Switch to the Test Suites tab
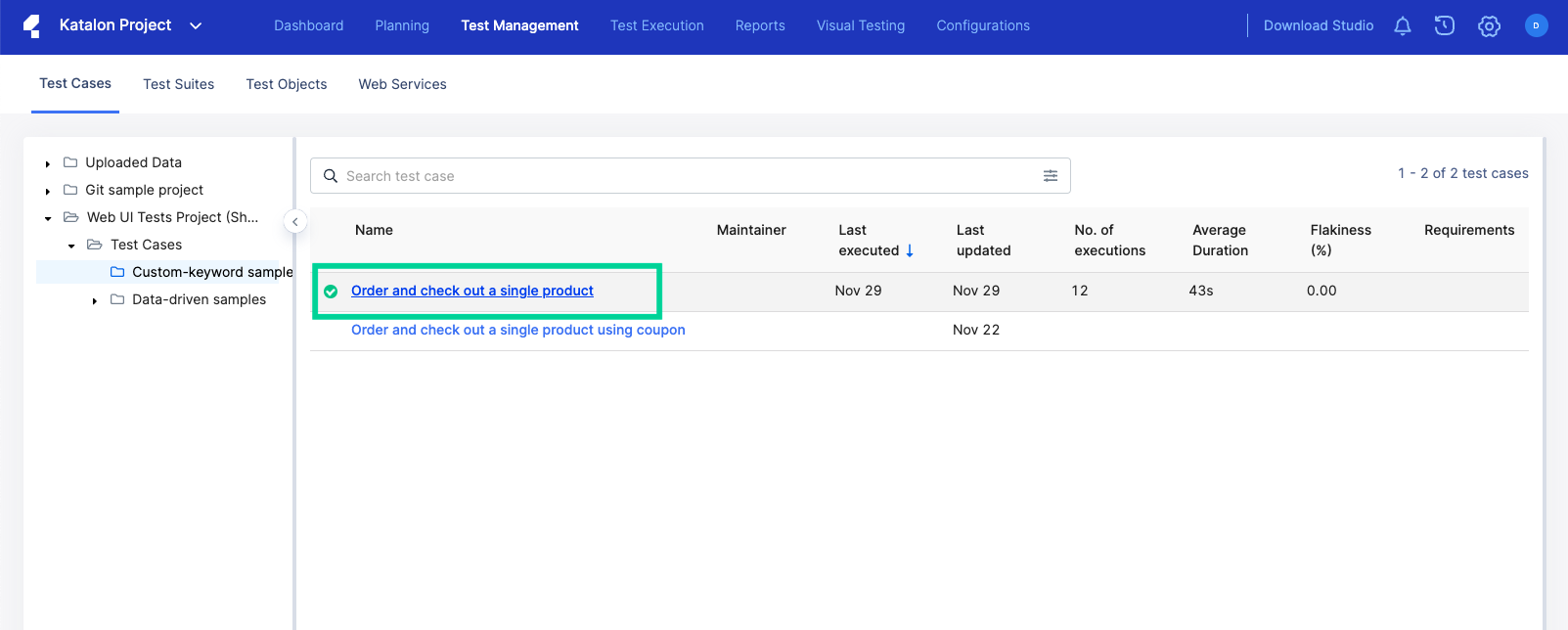Viewport: 1568px width, 630px height. click(178, 84)
